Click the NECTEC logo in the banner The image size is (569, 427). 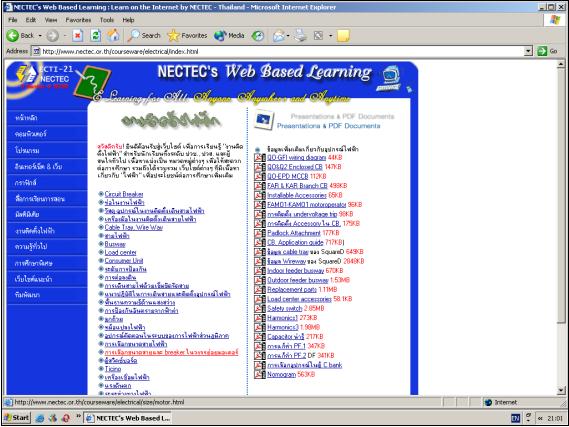pos(27,74)
